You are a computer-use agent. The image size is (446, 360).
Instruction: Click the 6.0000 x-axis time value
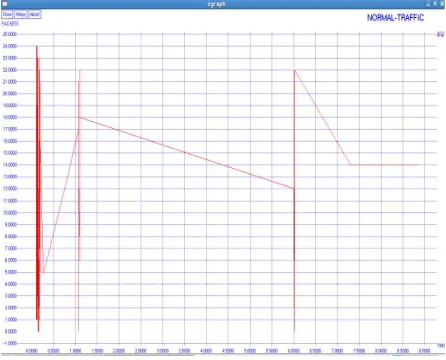(293, 351)
